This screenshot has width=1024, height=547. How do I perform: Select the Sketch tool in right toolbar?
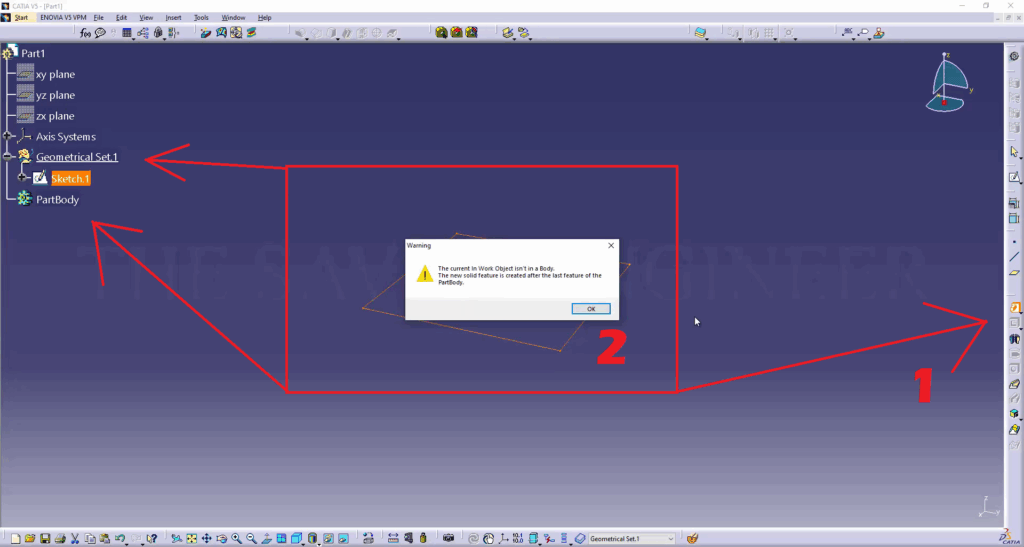(x=1014, y=178)
